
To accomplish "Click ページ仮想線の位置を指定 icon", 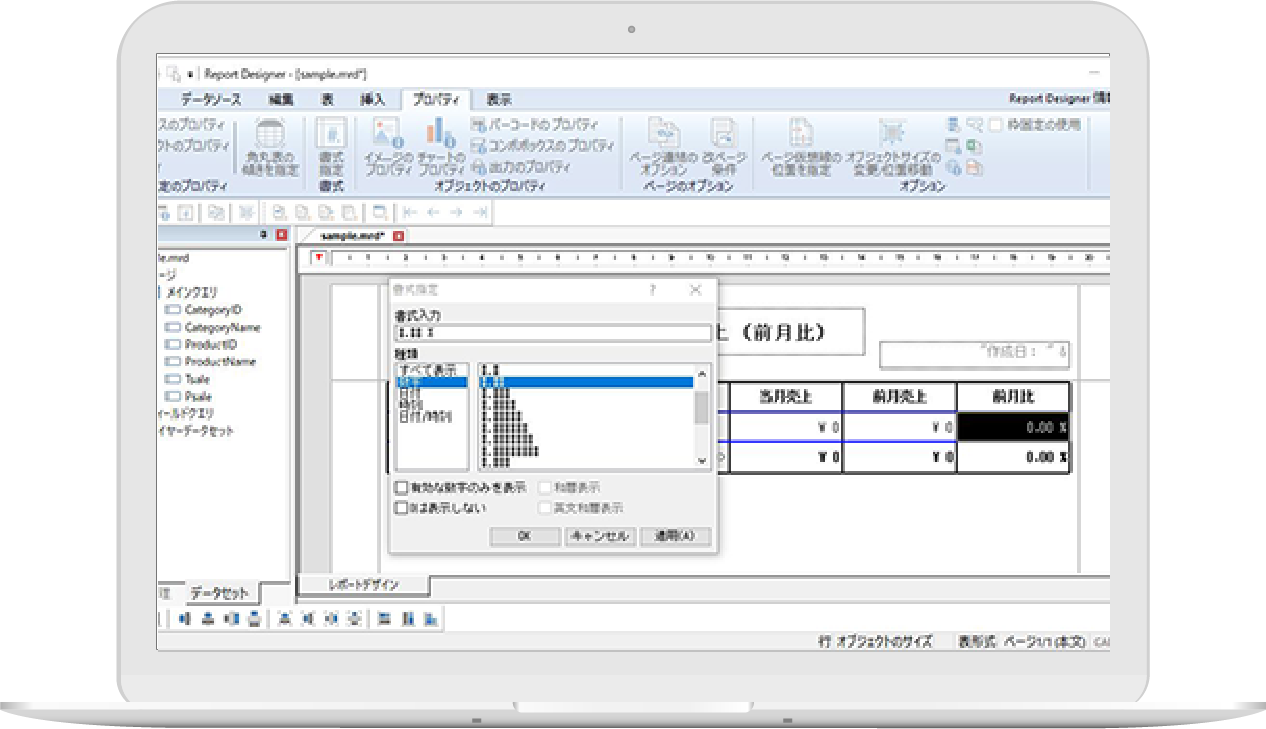I will point(798,134).
